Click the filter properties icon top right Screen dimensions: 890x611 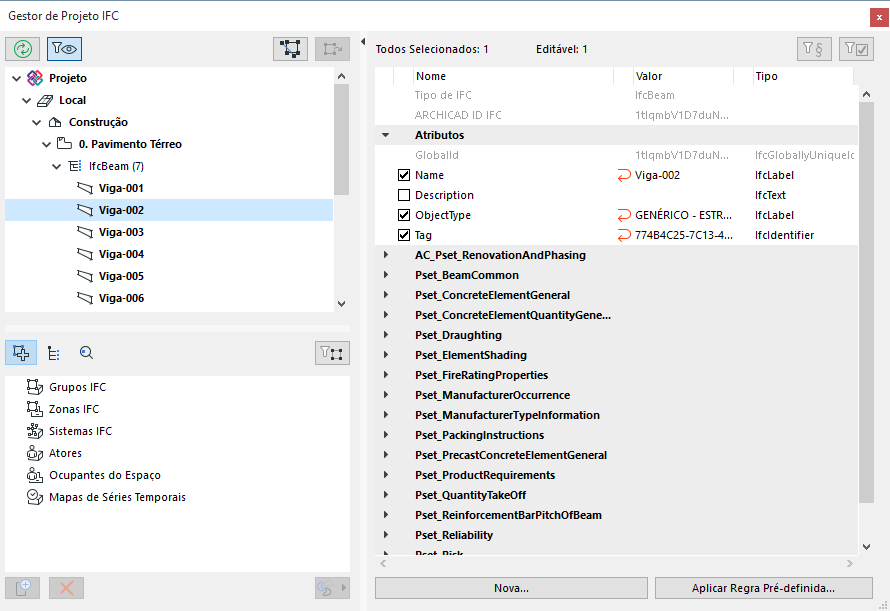813,48
